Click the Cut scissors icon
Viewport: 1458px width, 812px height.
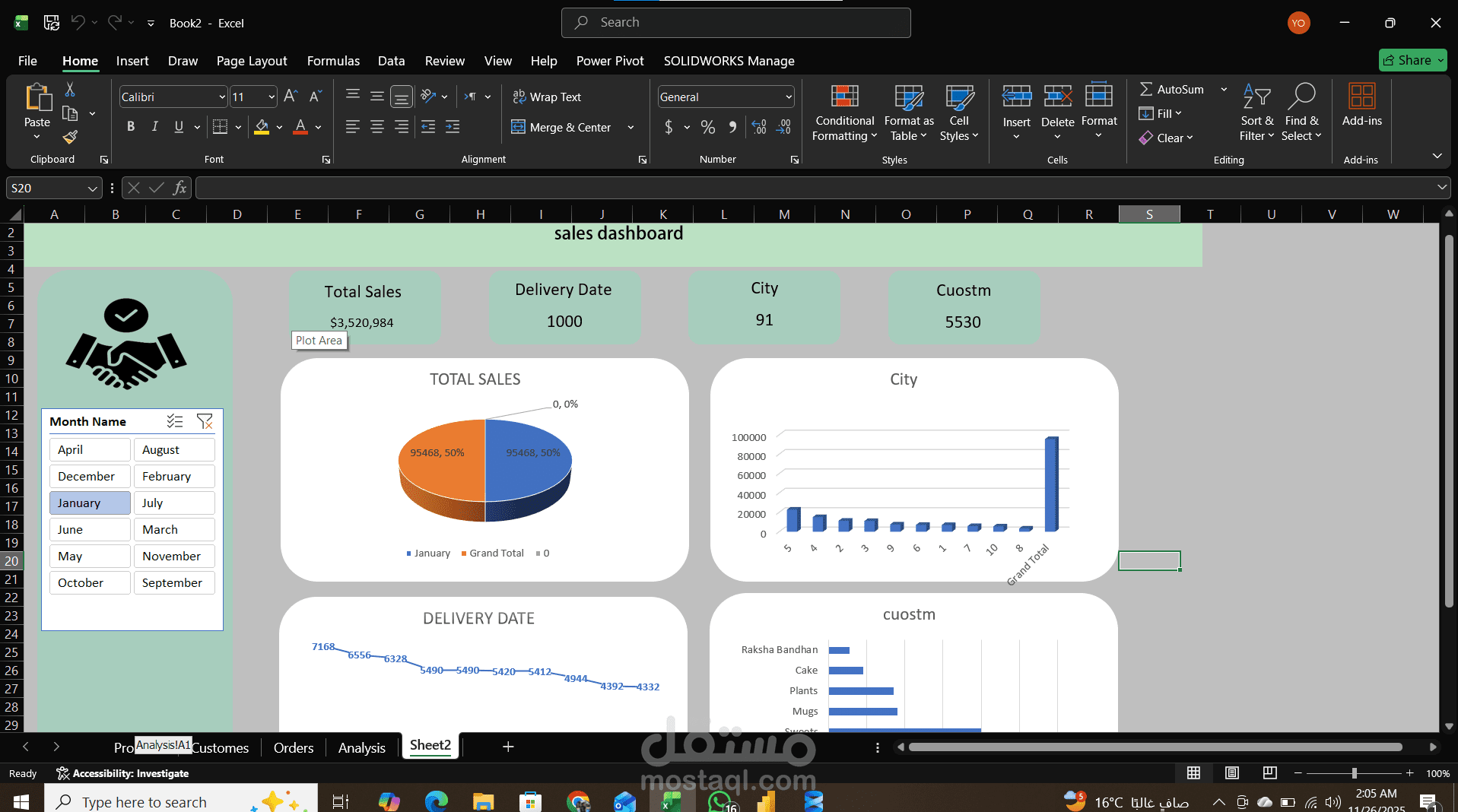click(70, 90)
